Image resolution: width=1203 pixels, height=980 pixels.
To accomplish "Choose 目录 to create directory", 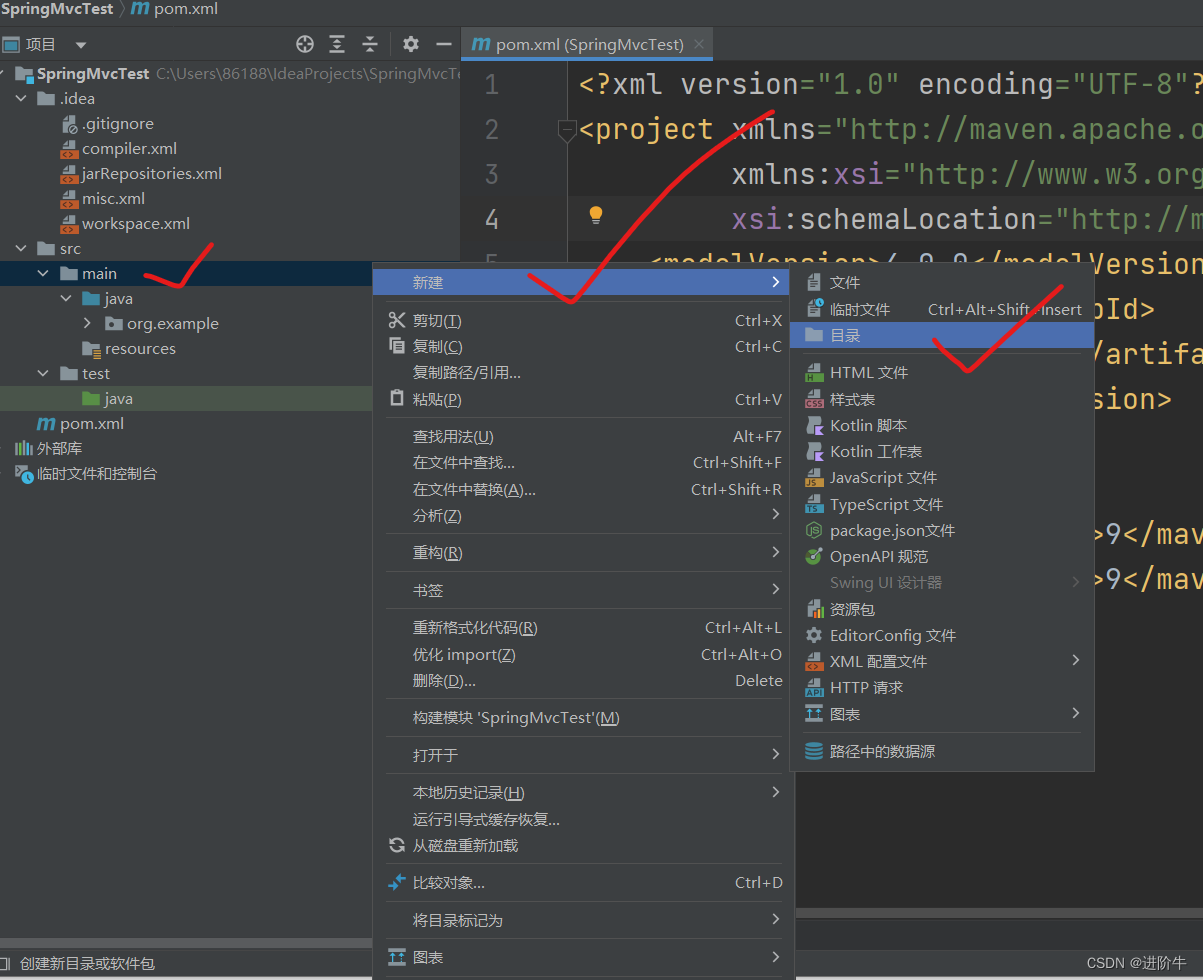I will point(942,336).
